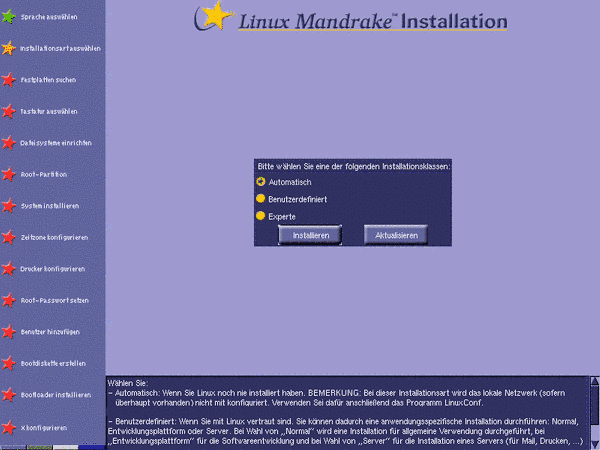Click the star icon beside Dateisysteme einrichten
Screen dimensions: 600x450
tap(8, 142)
